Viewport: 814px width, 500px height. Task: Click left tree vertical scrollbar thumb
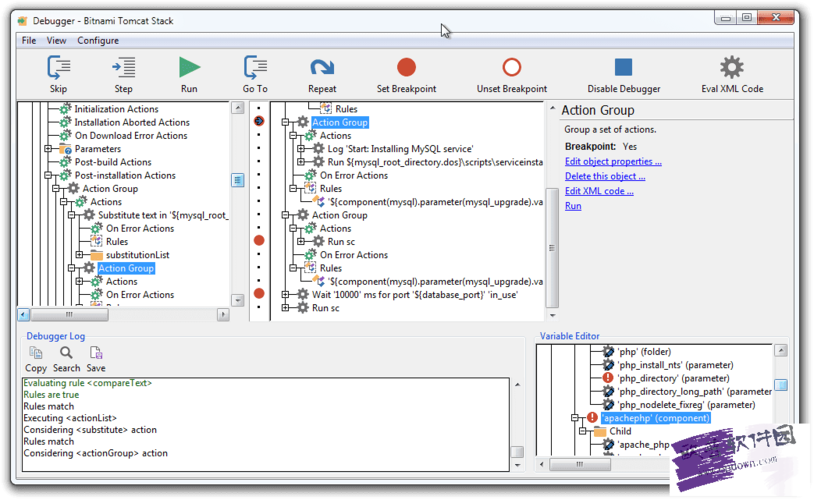pyautogui.click(x=237, y=180)
